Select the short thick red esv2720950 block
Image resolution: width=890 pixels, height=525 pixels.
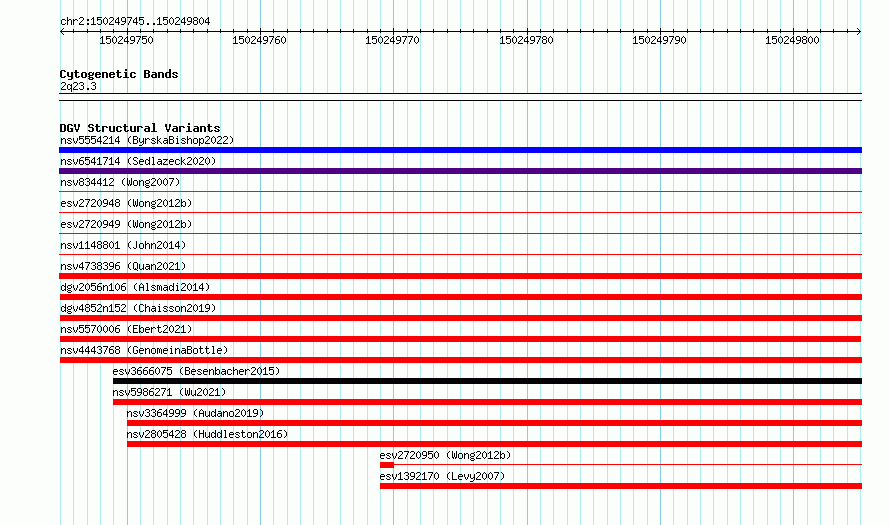point(387,465)
